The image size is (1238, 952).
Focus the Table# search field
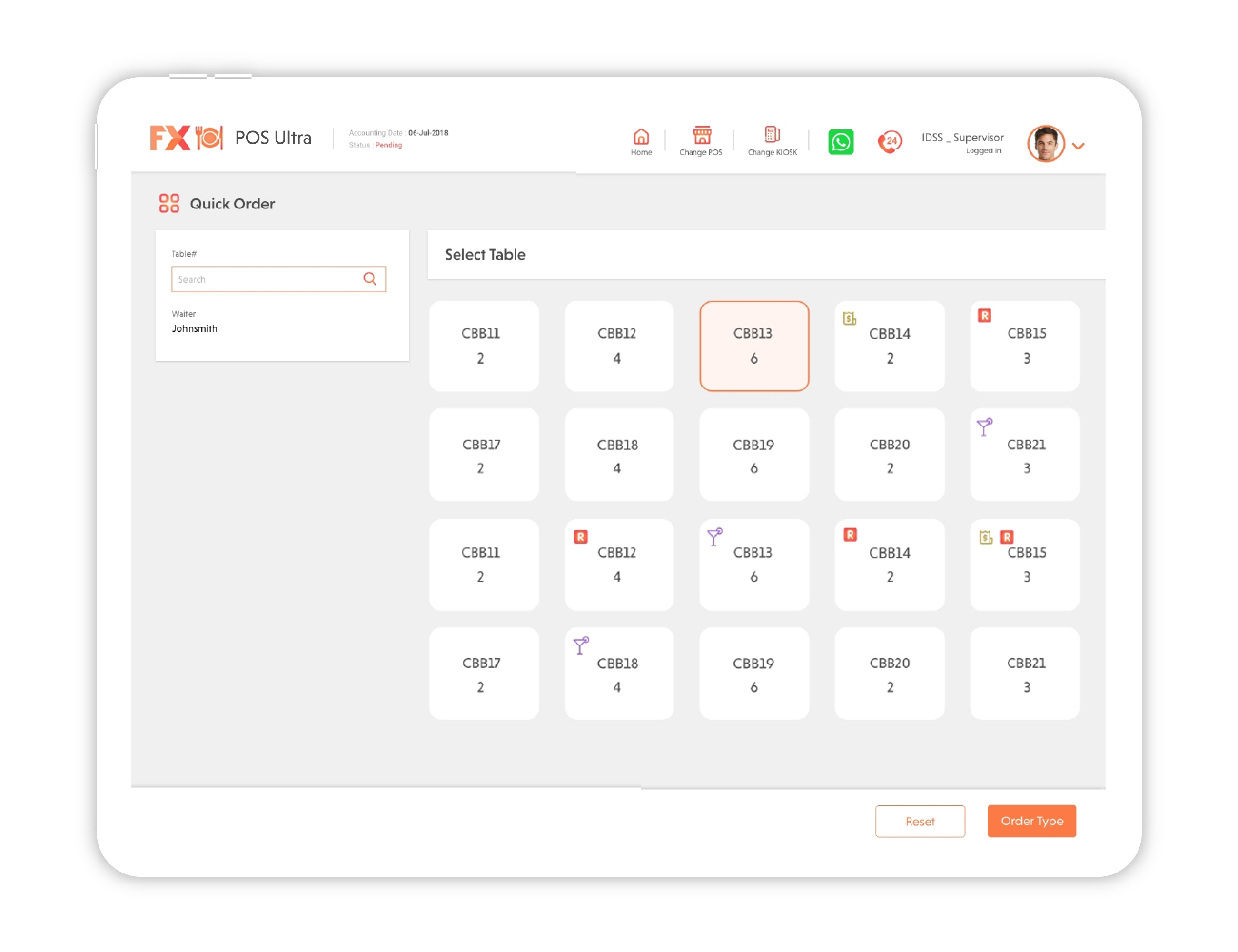click(266, 279)
